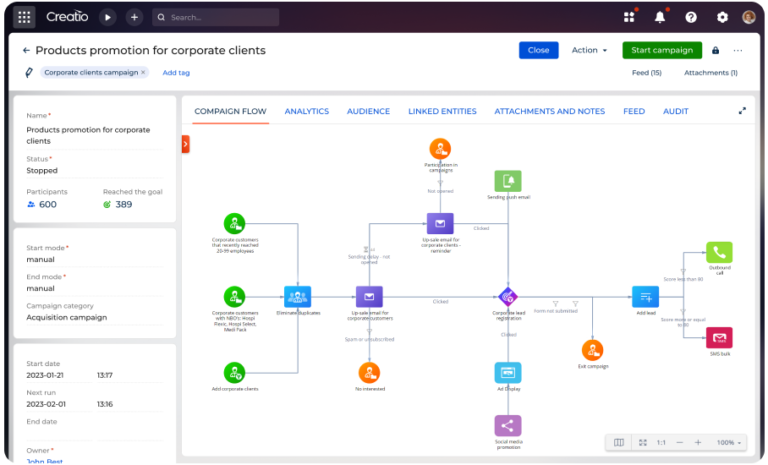This screenshot has width=768, height=465.
Task: Select the SMS bulk node
Action: click(720, 337)
